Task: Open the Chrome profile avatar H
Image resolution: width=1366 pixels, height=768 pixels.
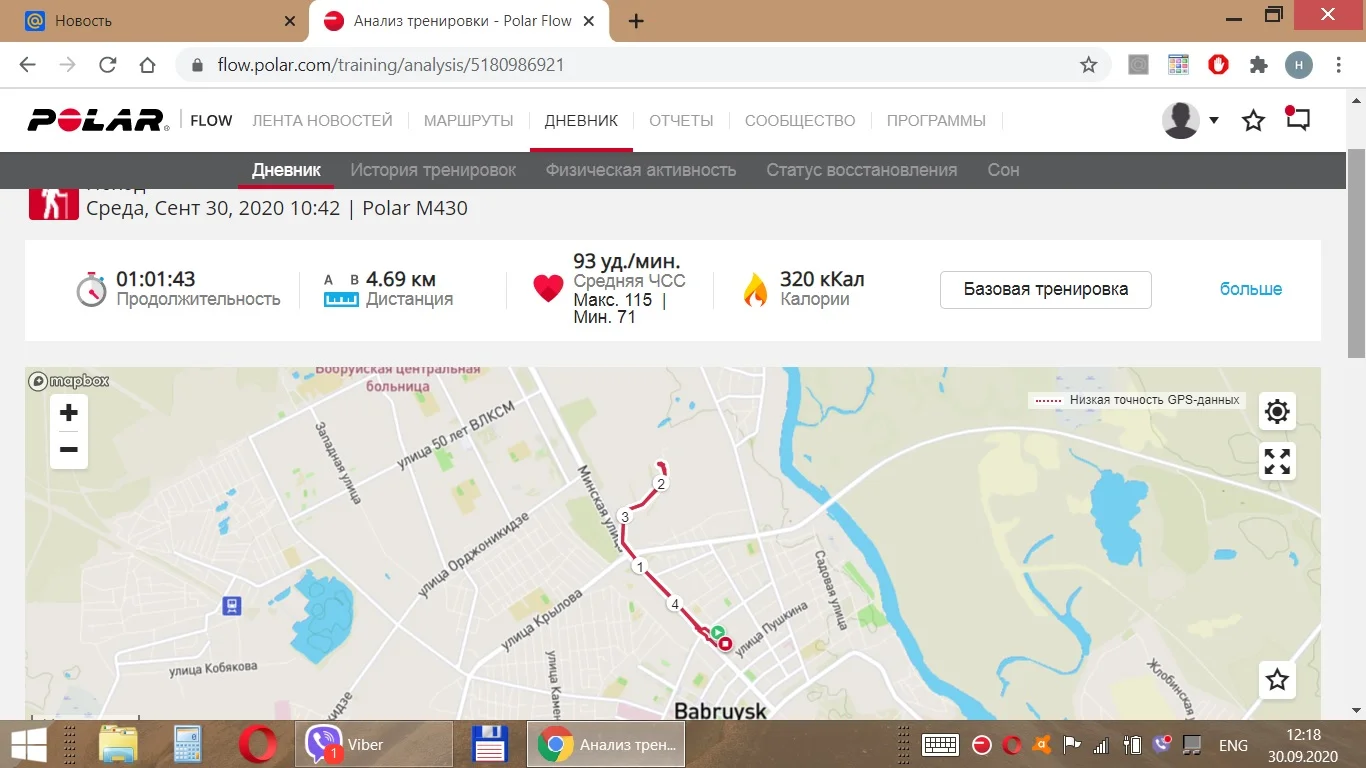Action: pos(1299,65)
